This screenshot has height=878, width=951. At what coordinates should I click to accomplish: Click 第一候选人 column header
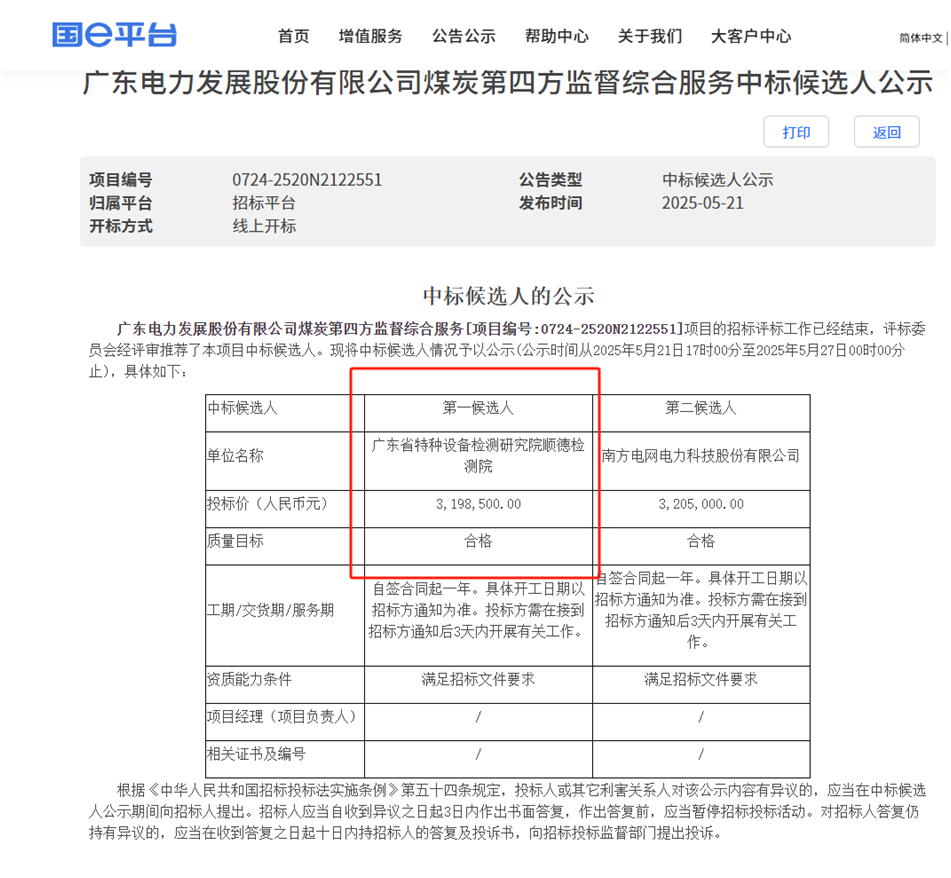[478, 408]
